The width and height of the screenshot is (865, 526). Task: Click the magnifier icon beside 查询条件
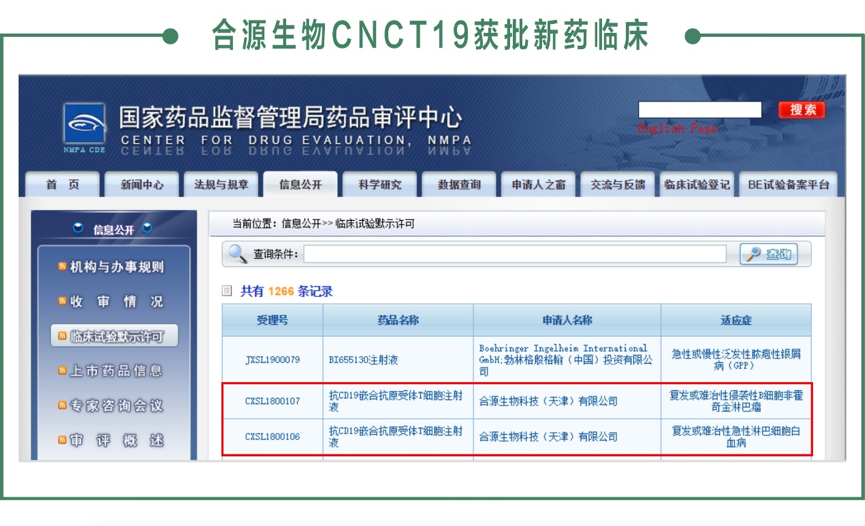(x=238, y=254)
